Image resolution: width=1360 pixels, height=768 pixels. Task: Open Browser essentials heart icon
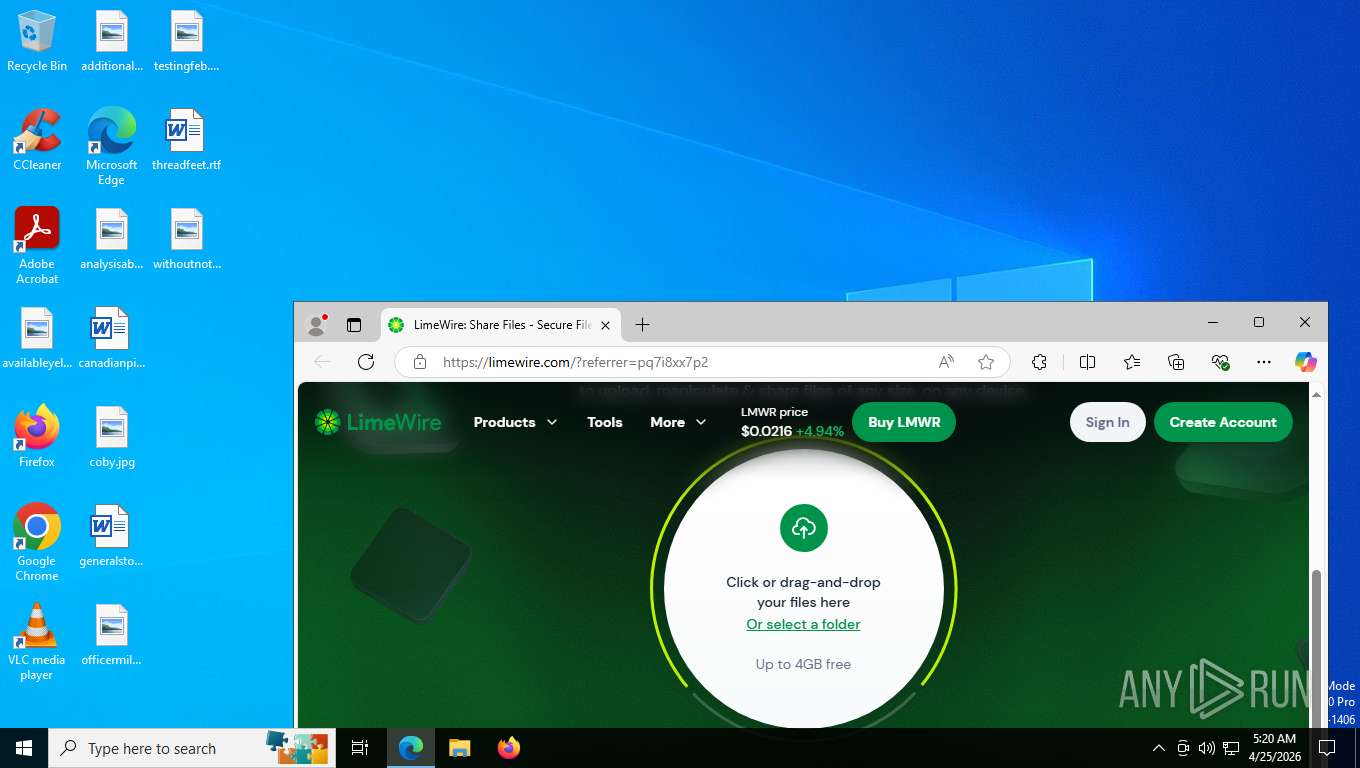[x=1220, y=362]
